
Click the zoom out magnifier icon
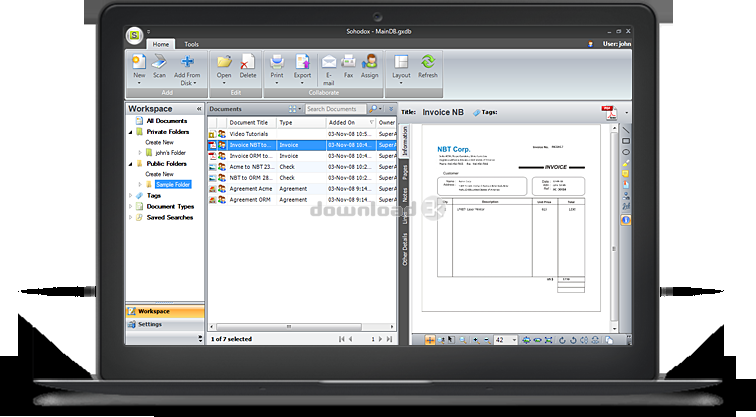[487, 340]
